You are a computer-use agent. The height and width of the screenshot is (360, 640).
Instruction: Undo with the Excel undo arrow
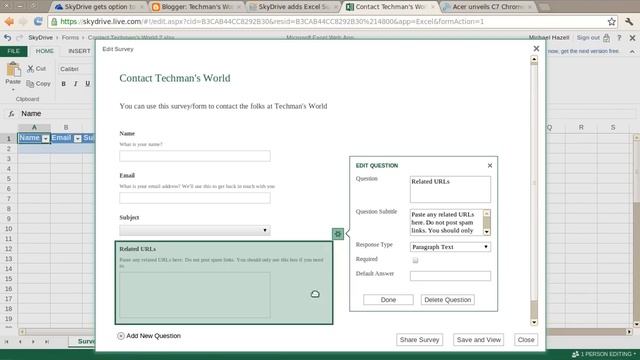pos(7,38)
